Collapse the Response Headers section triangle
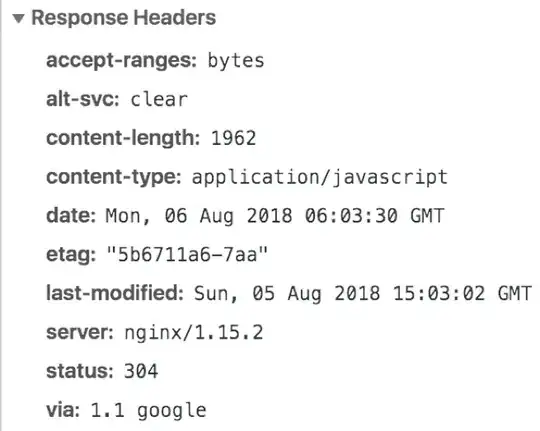This screenshot has height=431, width=540. (19, 18)
